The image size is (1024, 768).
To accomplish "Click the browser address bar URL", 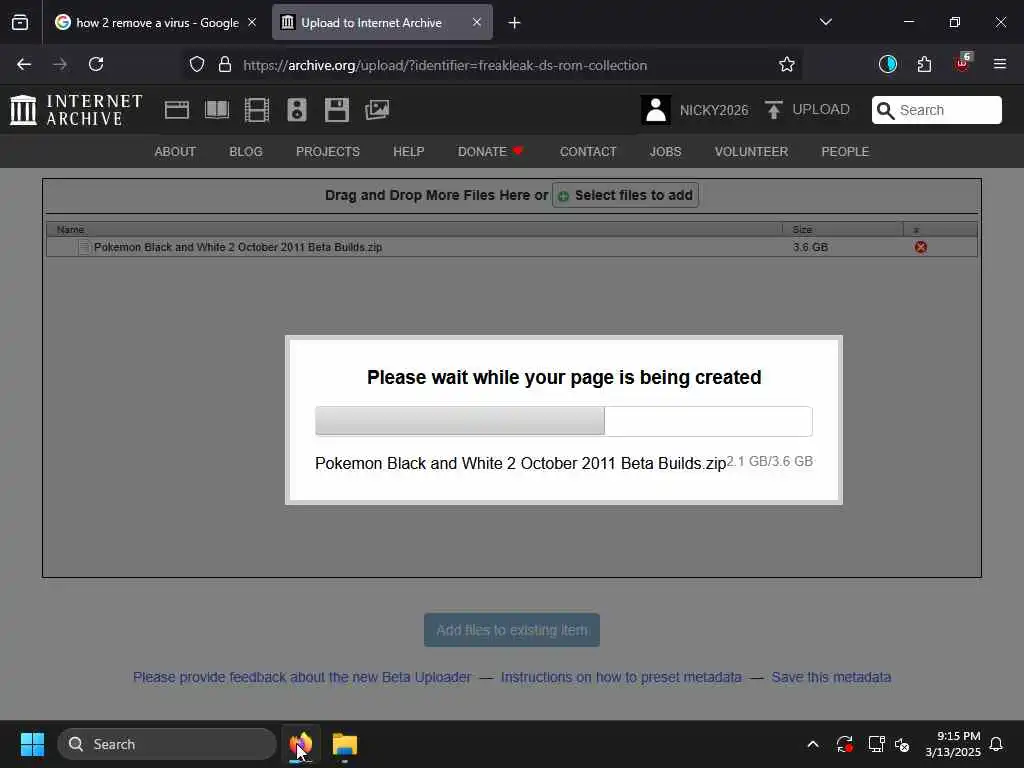I will click(445, 65).
